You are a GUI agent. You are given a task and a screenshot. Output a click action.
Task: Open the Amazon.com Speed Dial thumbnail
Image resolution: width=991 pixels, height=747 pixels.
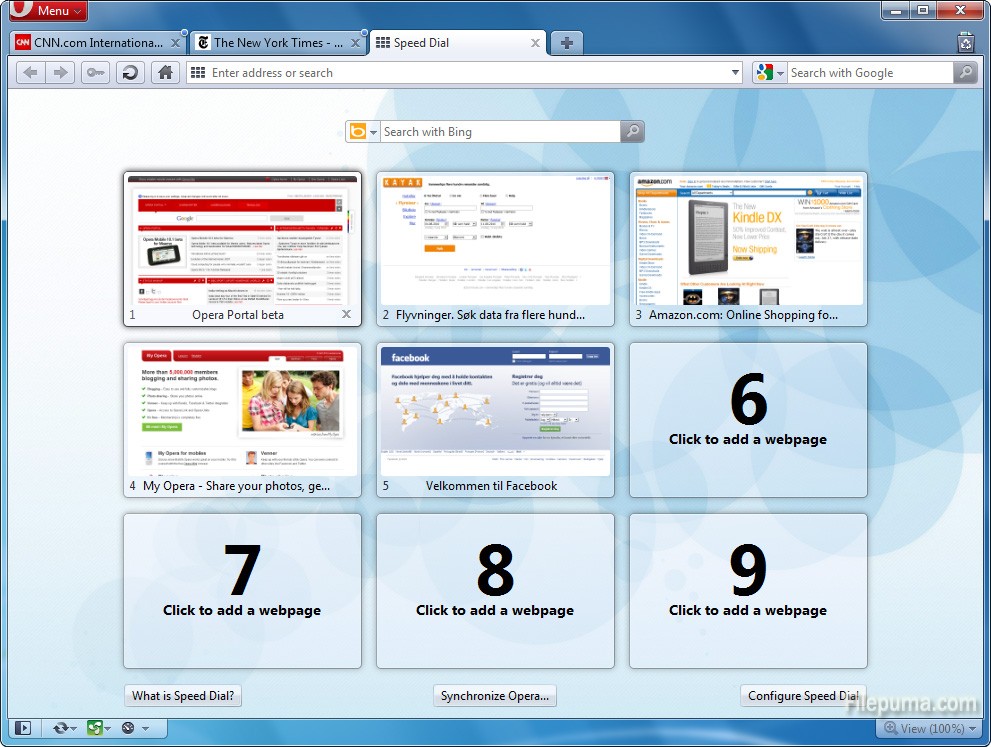(748, 240)
